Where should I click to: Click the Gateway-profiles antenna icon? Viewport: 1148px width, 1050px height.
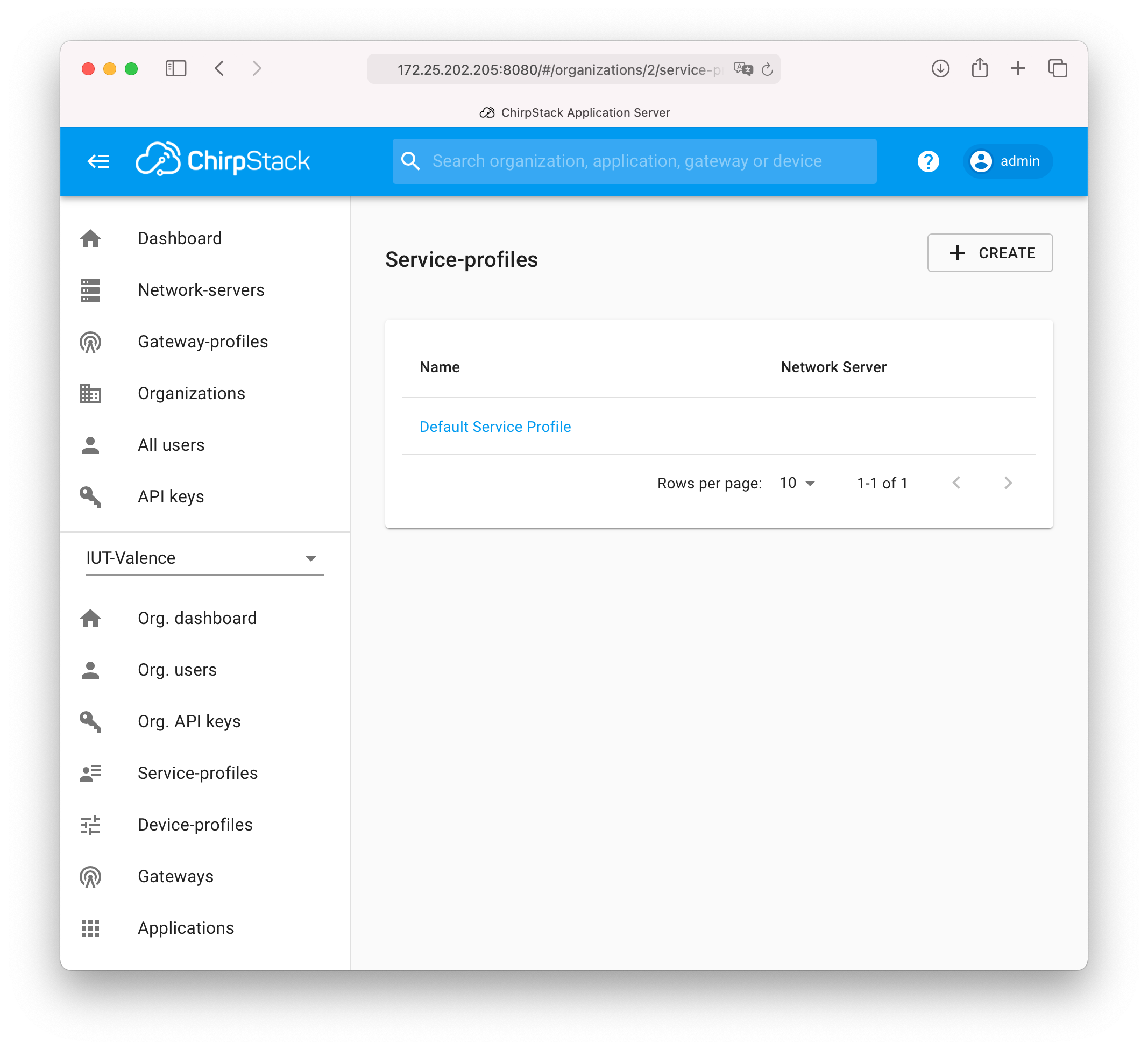92,342
